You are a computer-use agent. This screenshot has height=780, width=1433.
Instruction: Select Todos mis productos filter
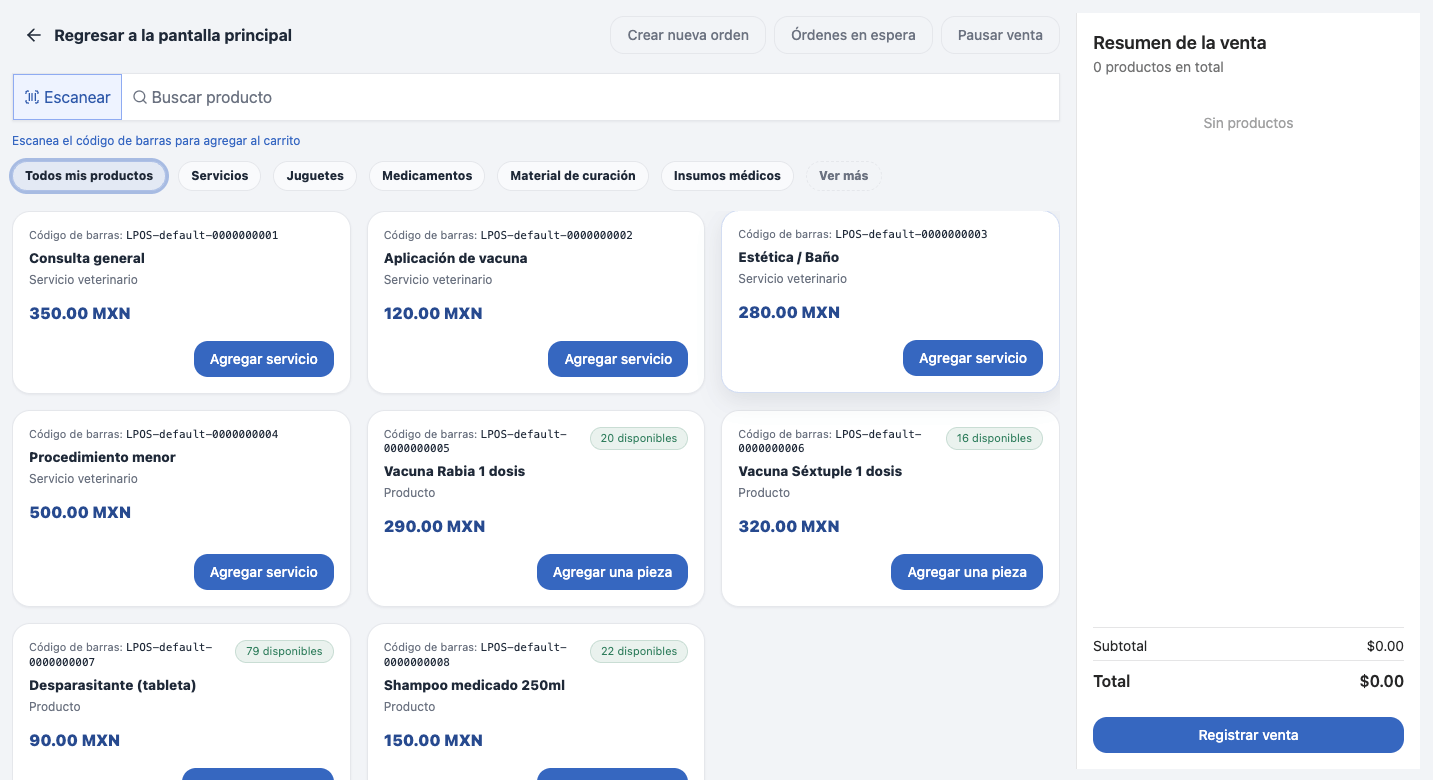[x=89, y=176]
